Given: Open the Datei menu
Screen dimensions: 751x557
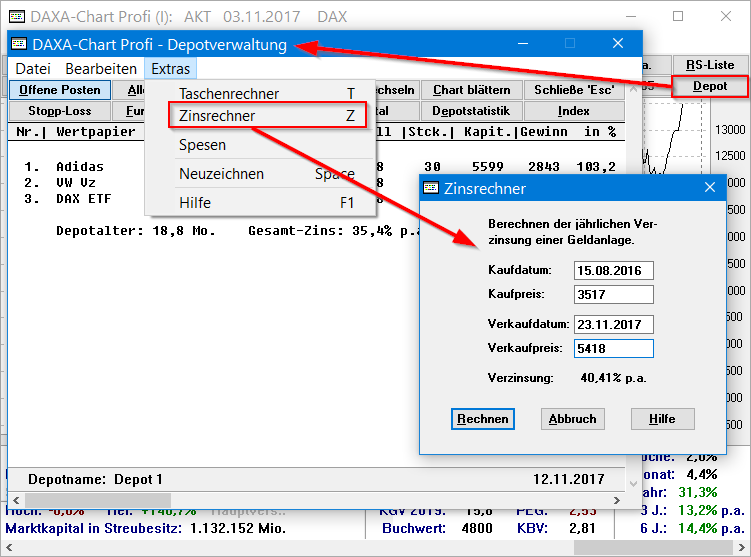Looking at the screenshot, I should pos(33,69).
